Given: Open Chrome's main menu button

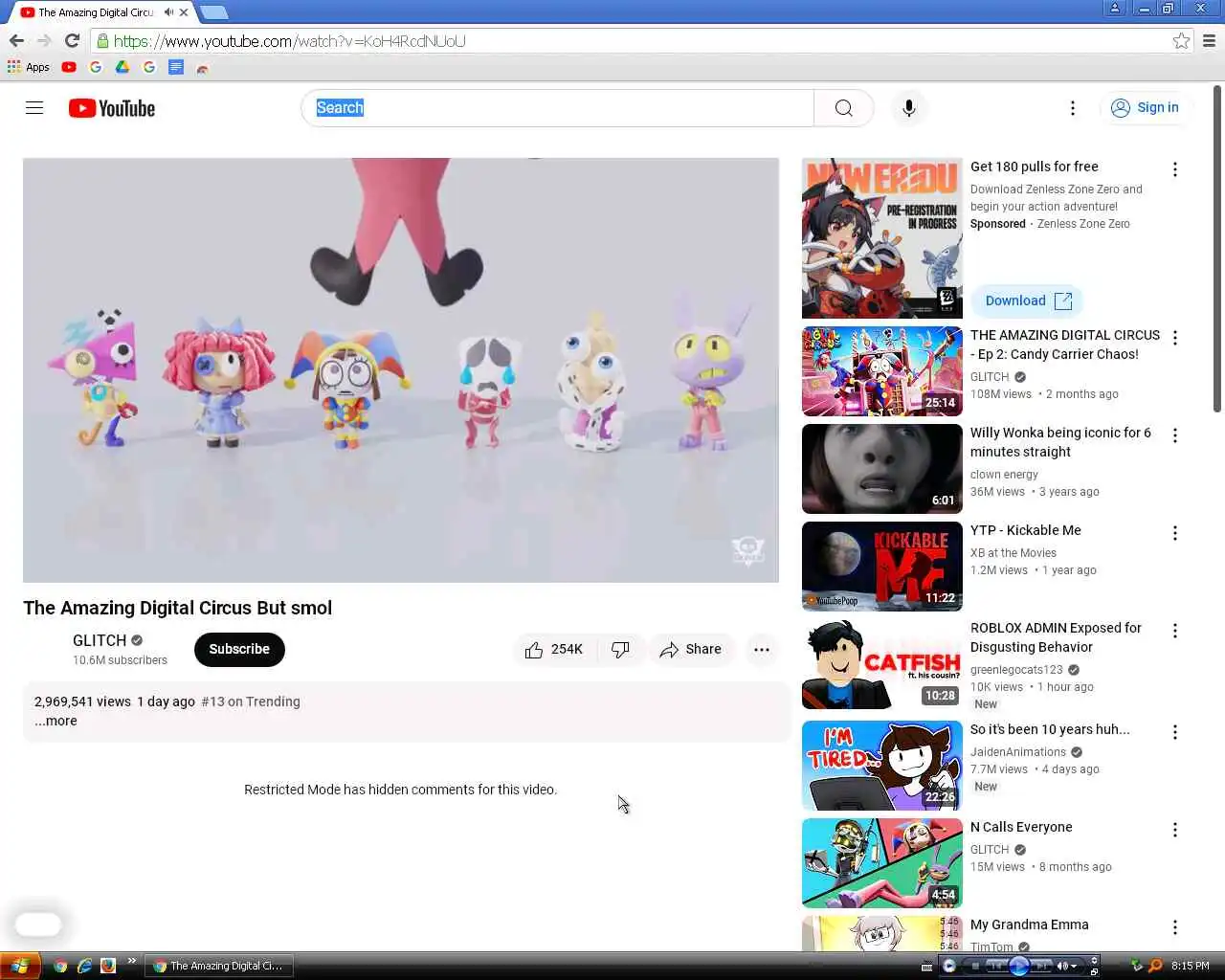Looking at the screenshot, I should pyautogui.click(x=1209, y=40).
